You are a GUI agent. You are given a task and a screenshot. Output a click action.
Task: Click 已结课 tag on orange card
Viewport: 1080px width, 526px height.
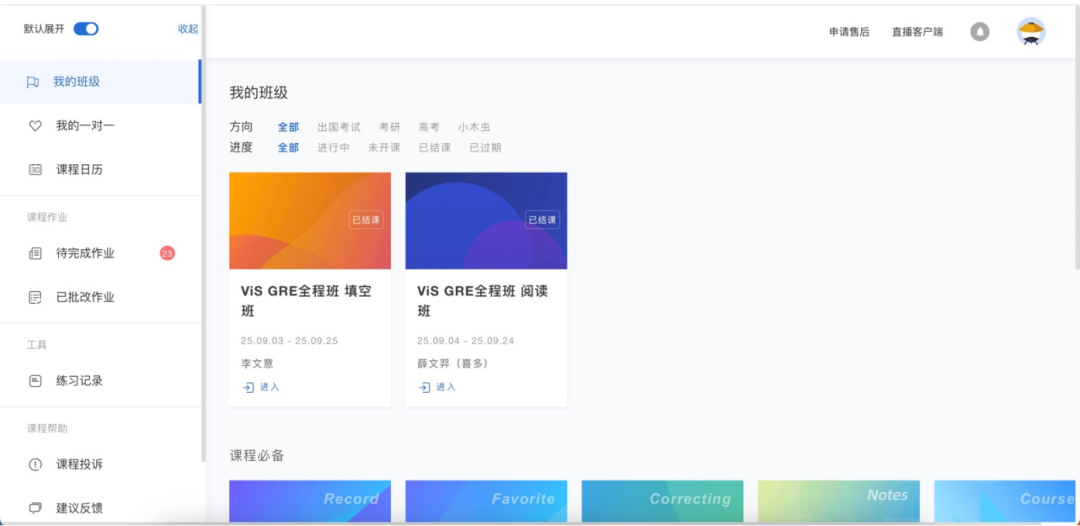(x=366, y=220)
